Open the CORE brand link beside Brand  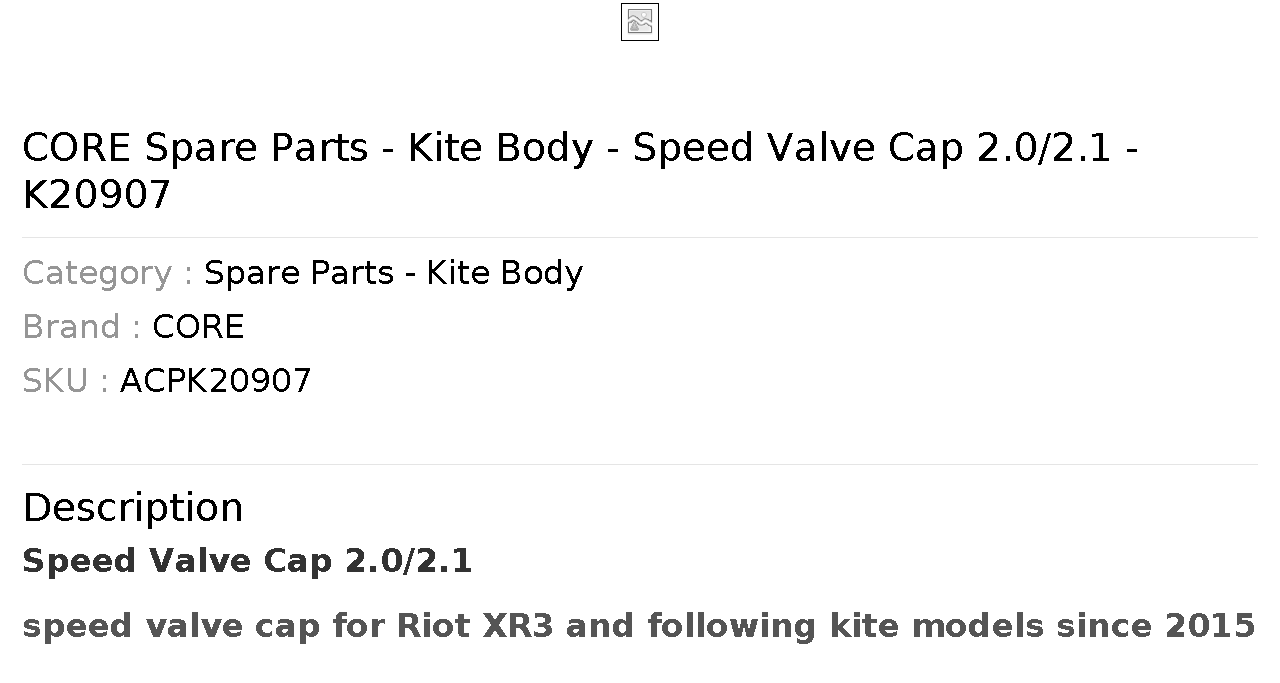click(198, 327)
